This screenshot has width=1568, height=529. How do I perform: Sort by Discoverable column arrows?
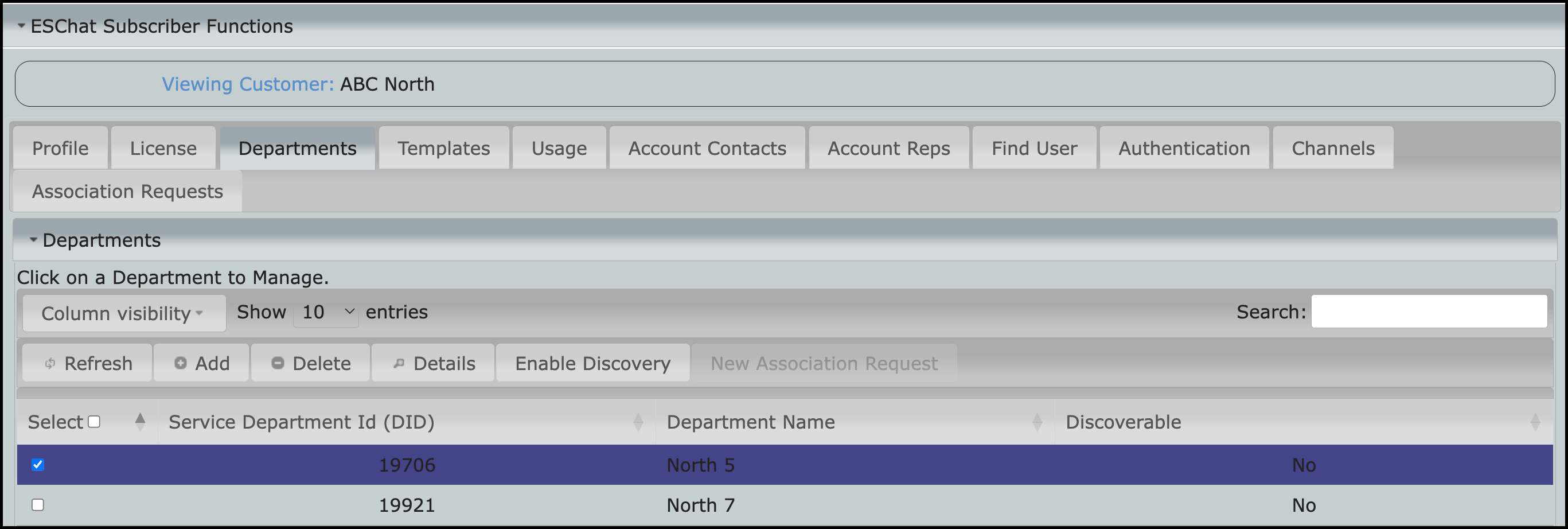(x=1535, y=422)
